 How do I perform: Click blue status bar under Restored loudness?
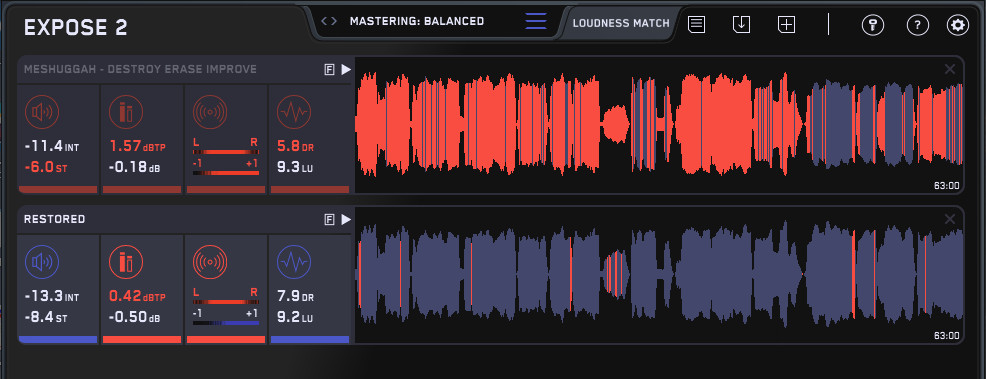coord(58,339)
